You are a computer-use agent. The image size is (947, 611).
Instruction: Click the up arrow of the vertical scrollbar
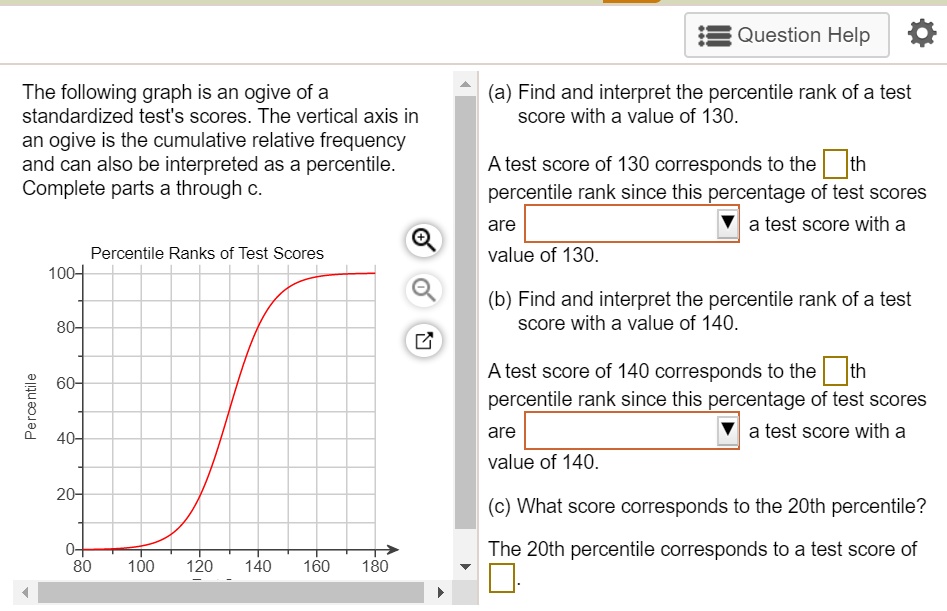[465, 84]
